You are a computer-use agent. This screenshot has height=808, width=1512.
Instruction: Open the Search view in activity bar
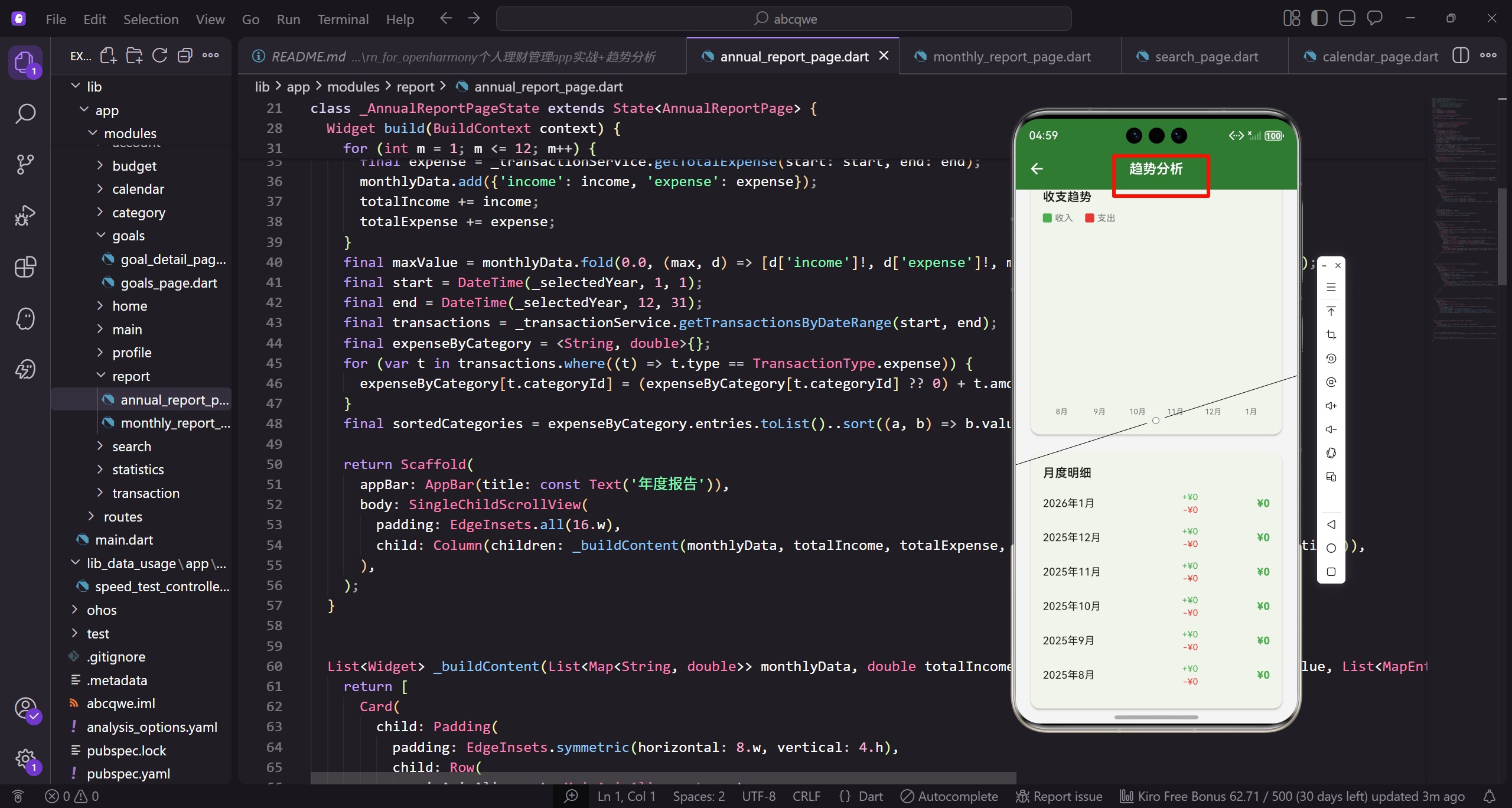[25, 113]
